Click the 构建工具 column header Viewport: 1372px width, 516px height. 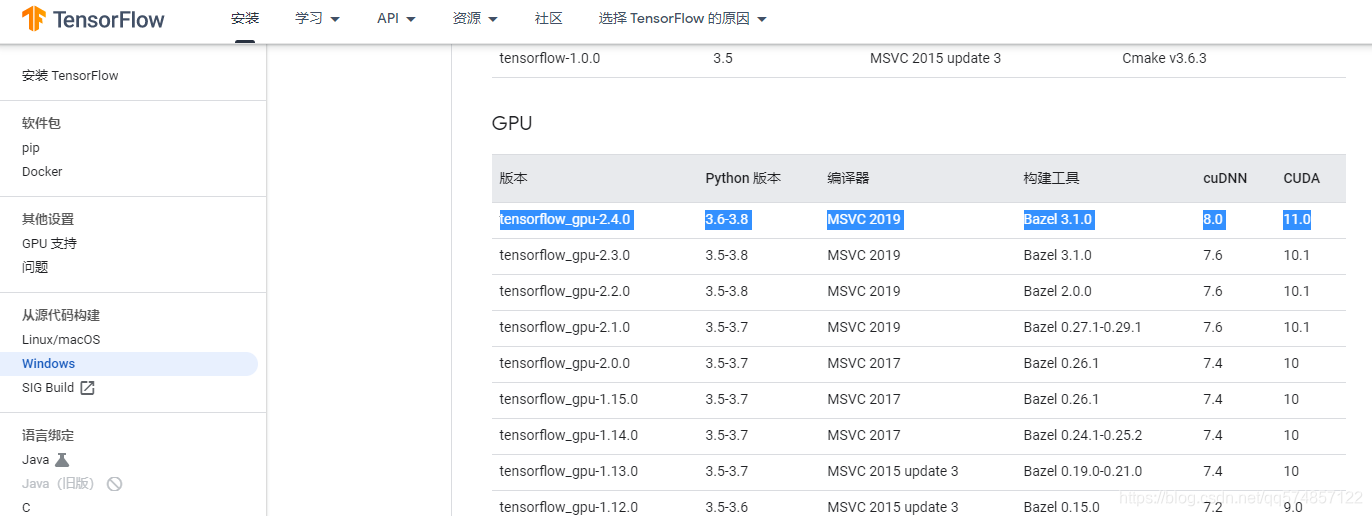tap(1051, 178)
